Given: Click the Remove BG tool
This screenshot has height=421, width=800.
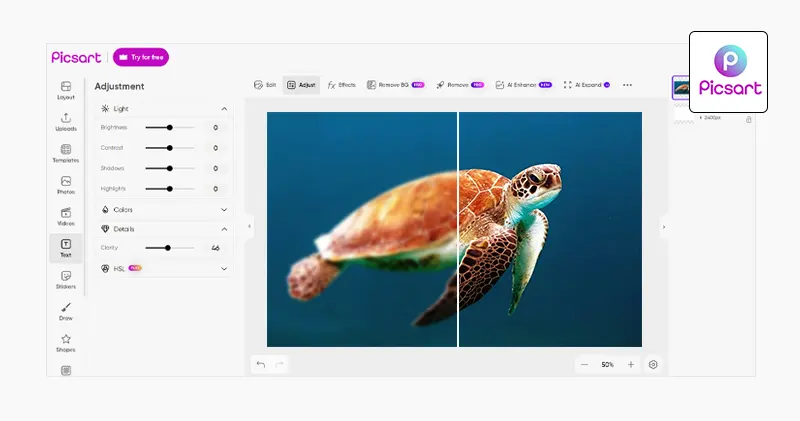Looking at the screenshot, I should 395,85.
